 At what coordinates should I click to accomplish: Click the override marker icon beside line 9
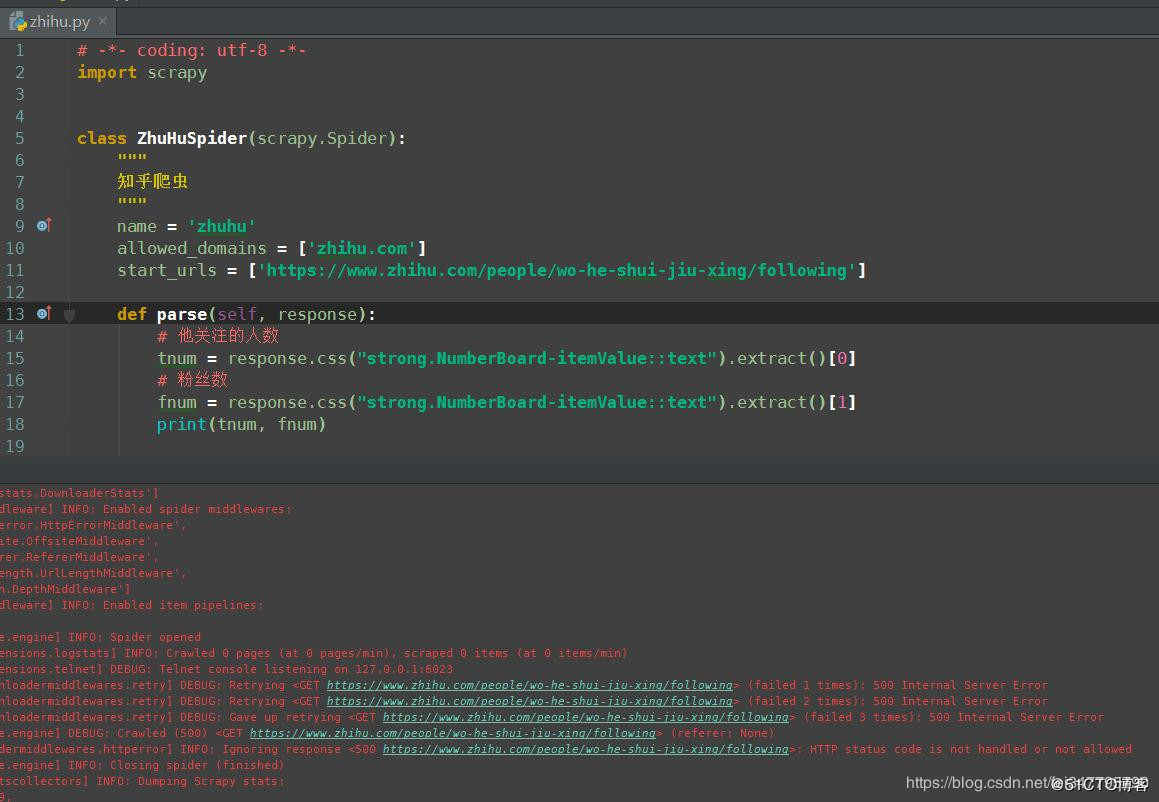pyautogui.click(x=44, y=225)
